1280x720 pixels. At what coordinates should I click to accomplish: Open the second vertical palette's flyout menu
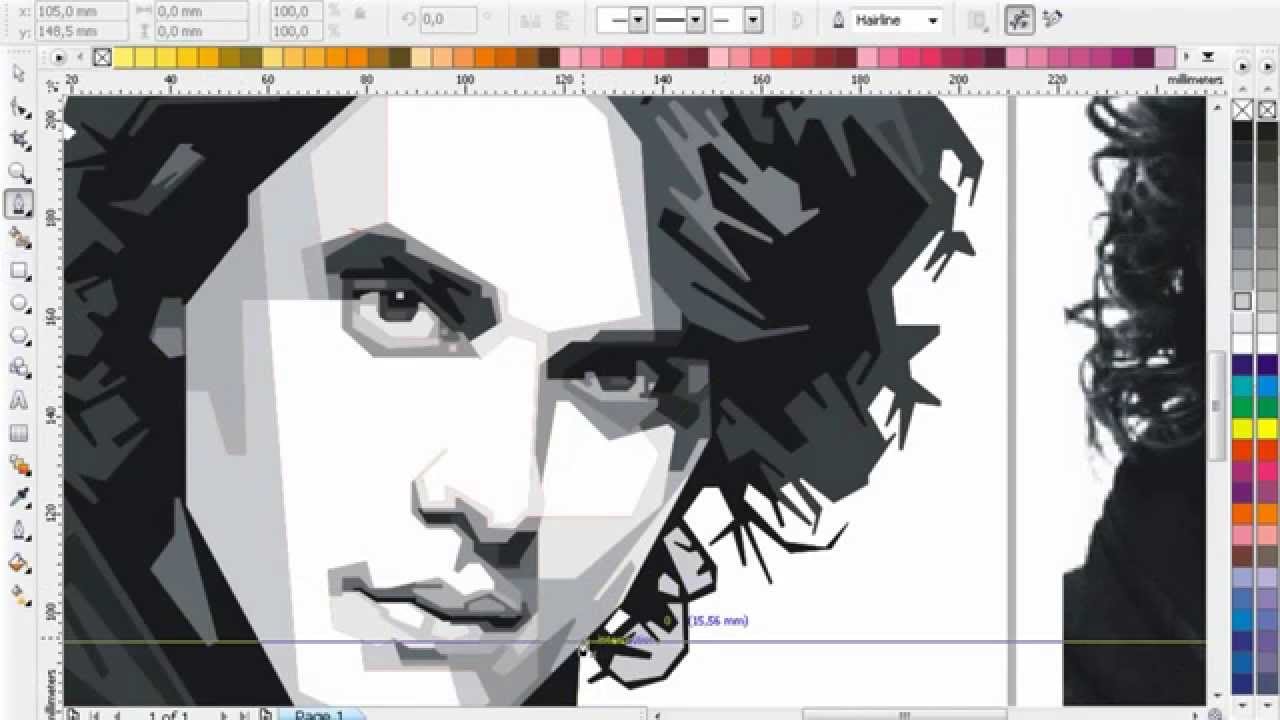tap(1268, 69)
